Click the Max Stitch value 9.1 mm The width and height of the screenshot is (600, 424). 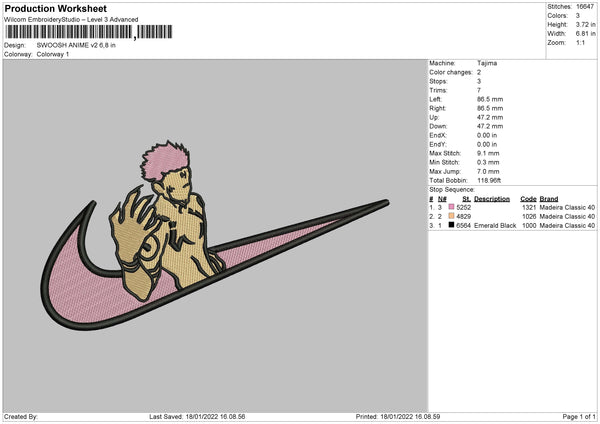pos(488,153)
